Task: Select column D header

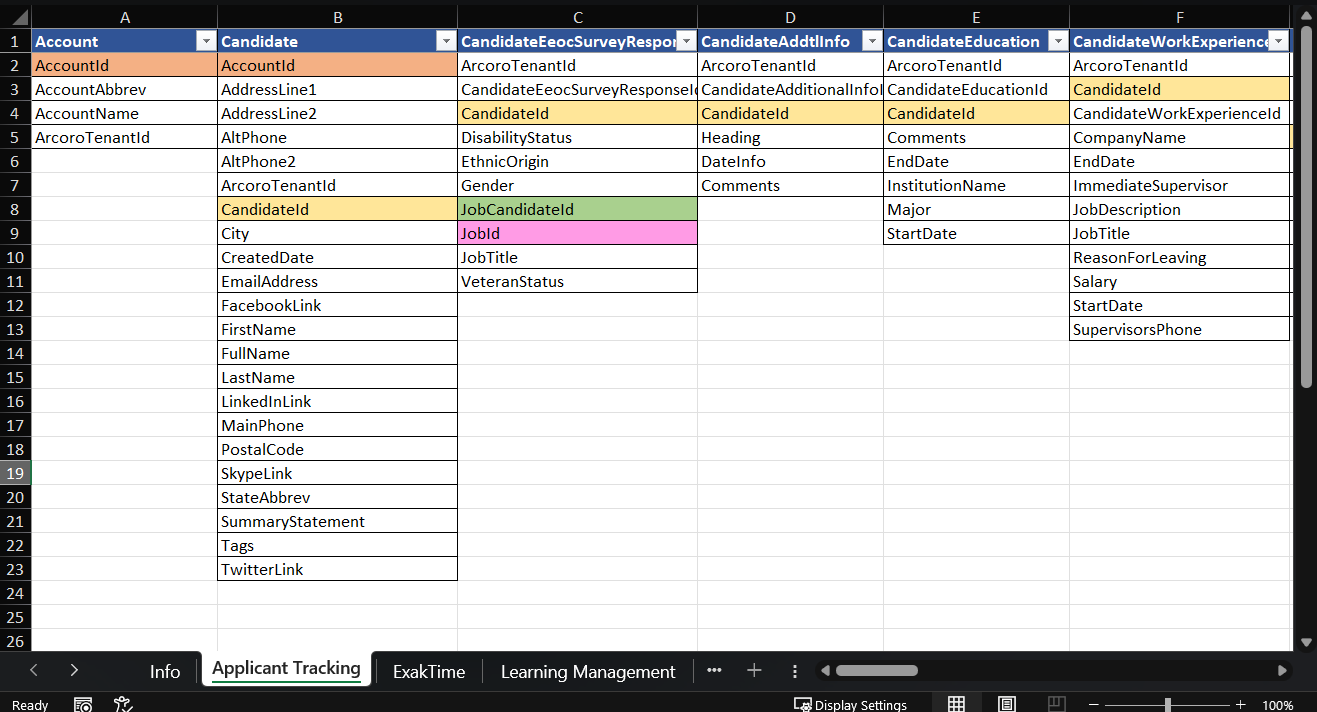Action: click(791, 17)
